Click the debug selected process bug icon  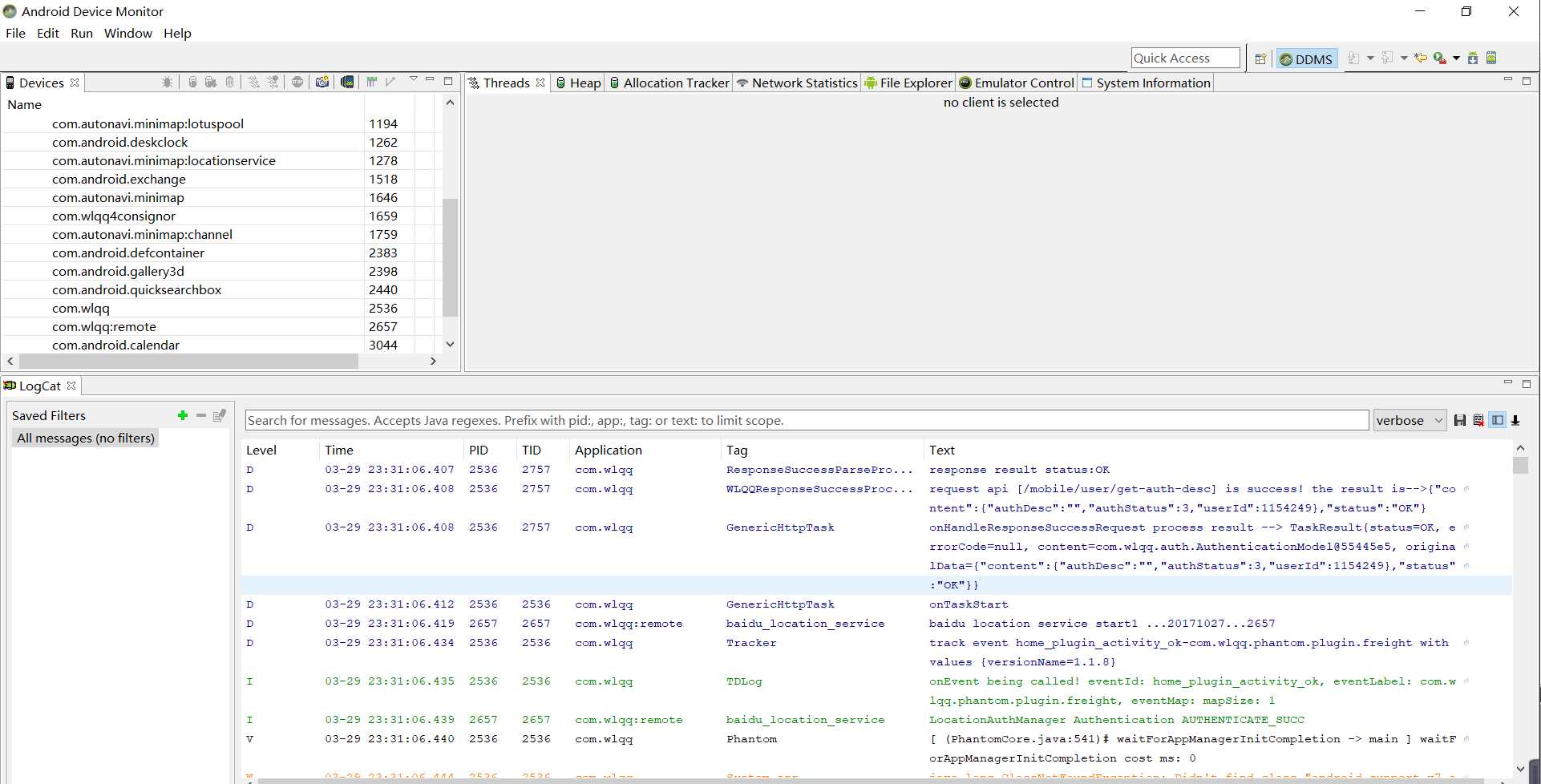click(167, 82)
